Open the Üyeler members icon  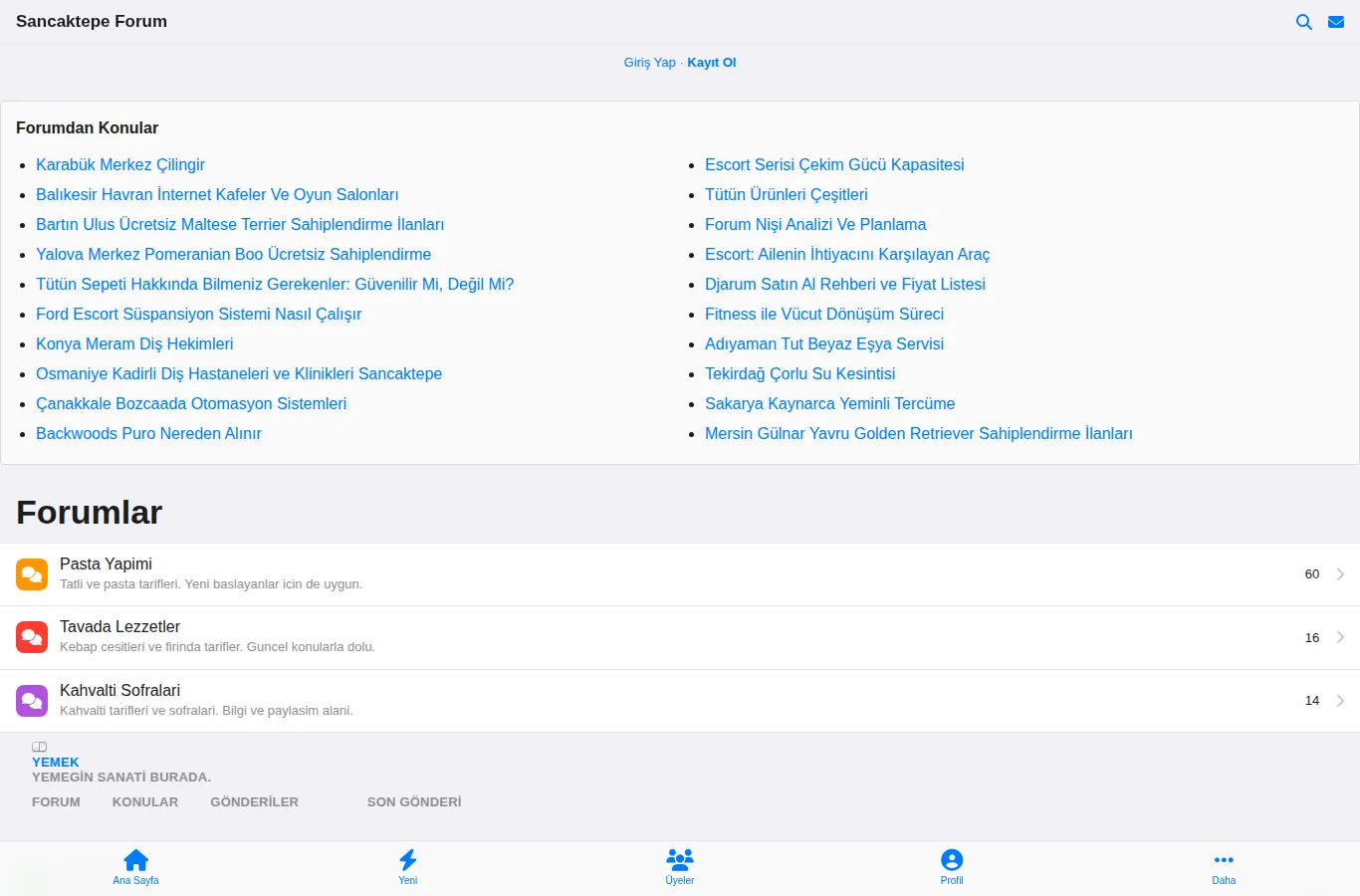(680, 860)
